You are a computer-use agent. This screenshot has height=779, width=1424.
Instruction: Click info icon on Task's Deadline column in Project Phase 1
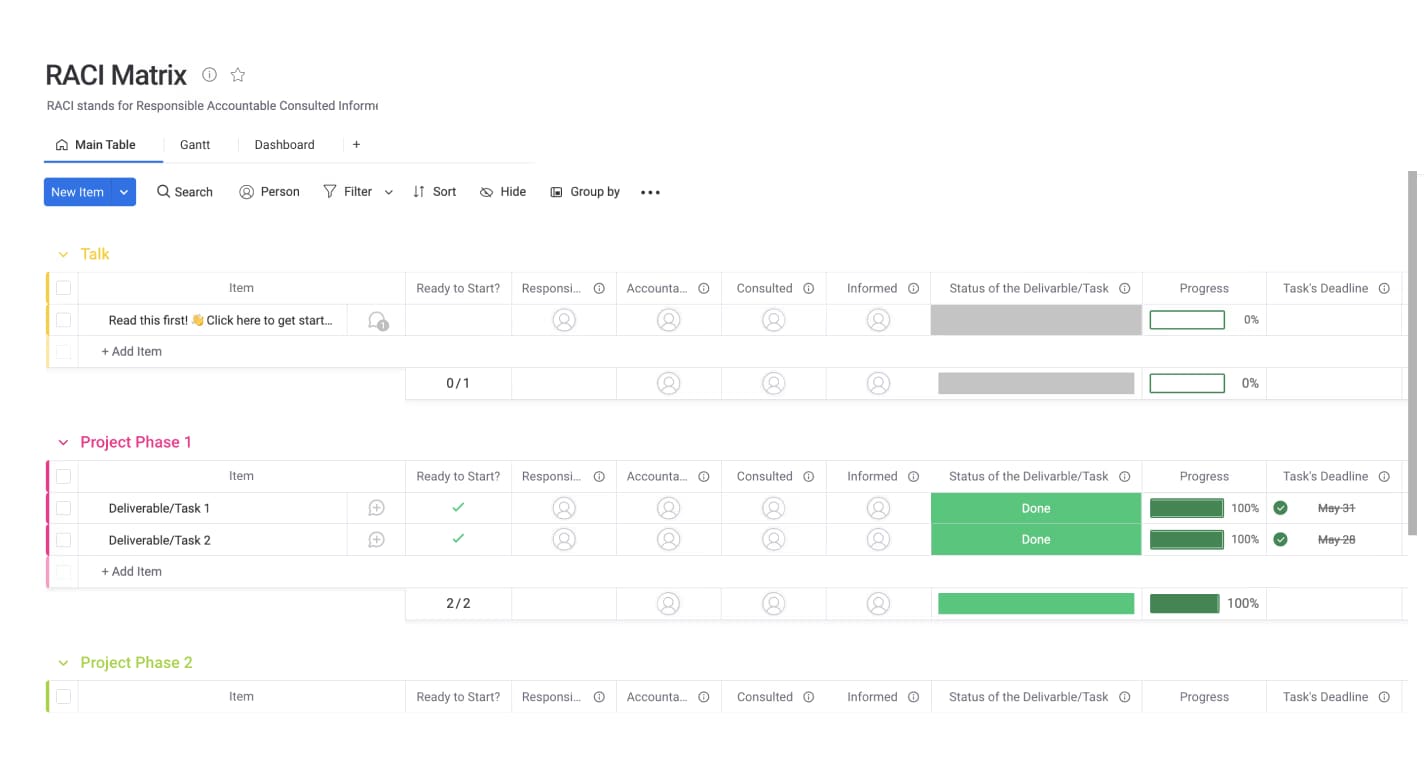[x=1384, y=476]
